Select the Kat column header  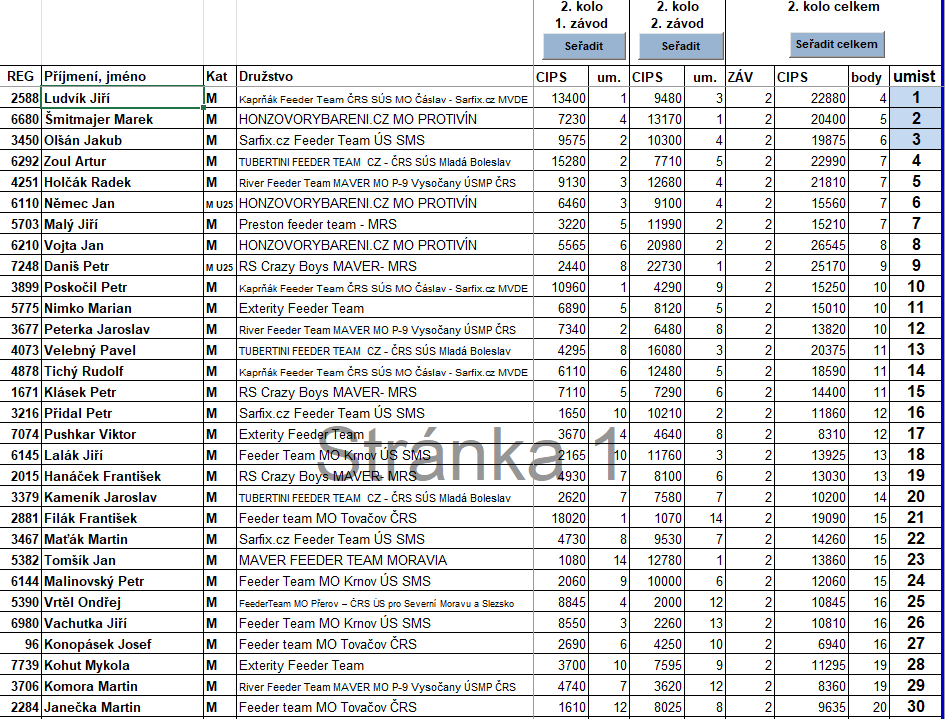pyautogui.click(x=220, y=77)
